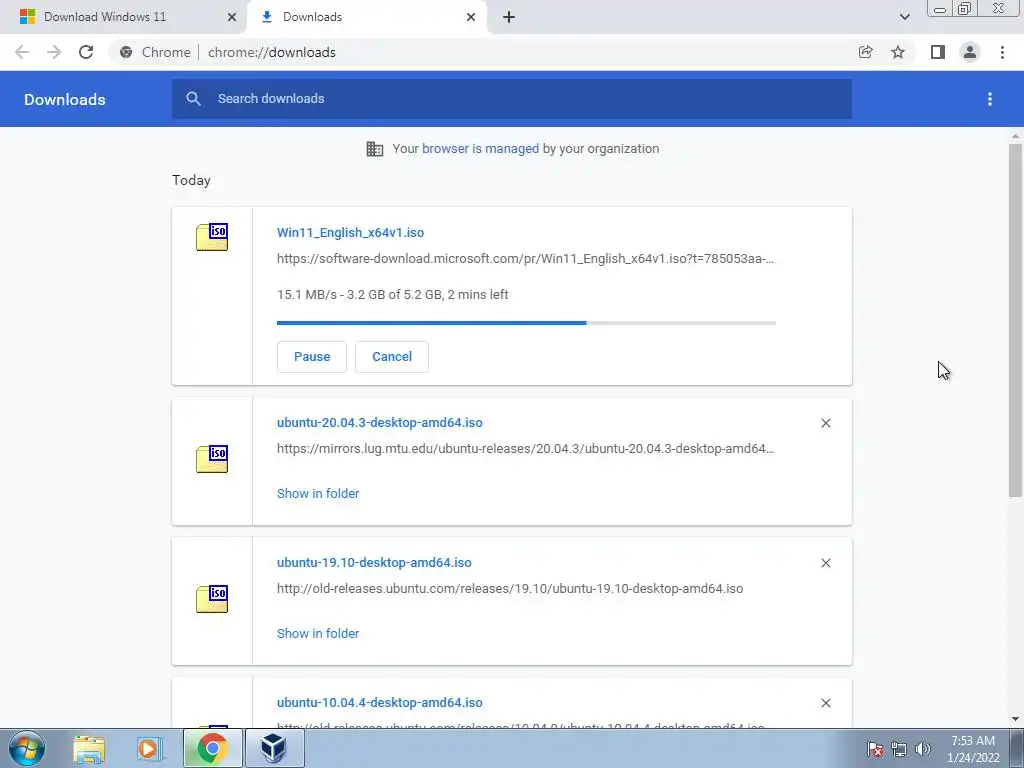Click the page vertical scrollbar thumb
Viewport: 1024px width, 768px height.
click(x=1015, y=320)
